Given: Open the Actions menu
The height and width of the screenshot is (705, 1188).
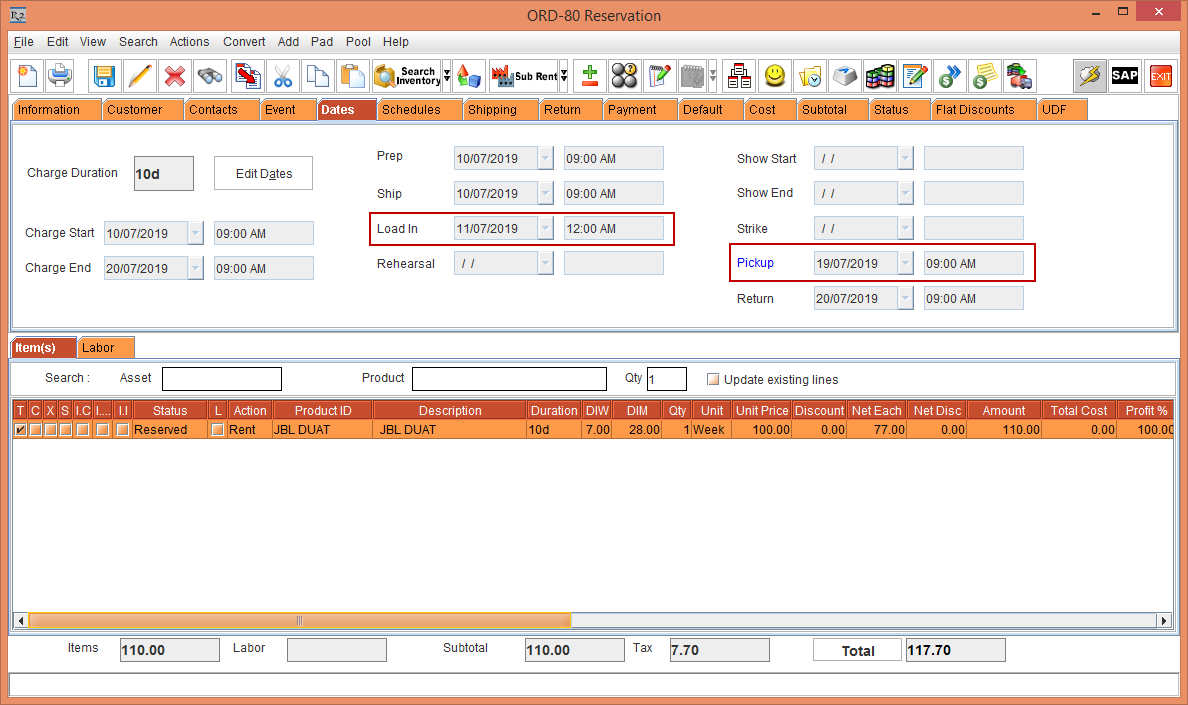Looking at the screenshot, I should click(189, 42).
